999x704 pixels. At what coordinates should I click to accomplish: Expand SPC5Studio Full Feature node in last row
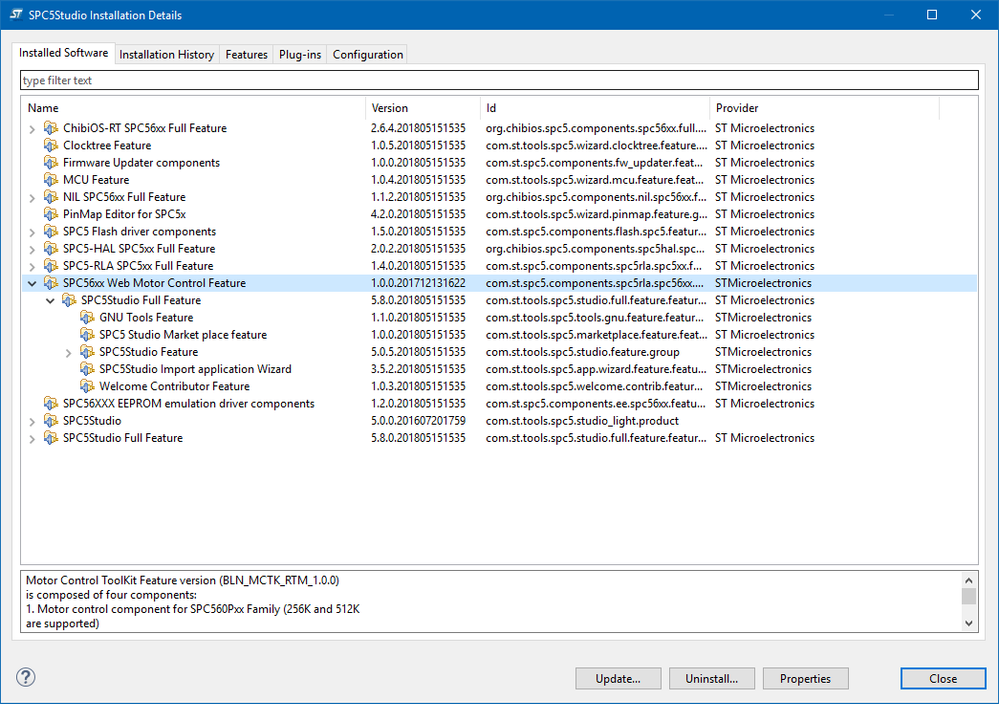pos(32,438)
